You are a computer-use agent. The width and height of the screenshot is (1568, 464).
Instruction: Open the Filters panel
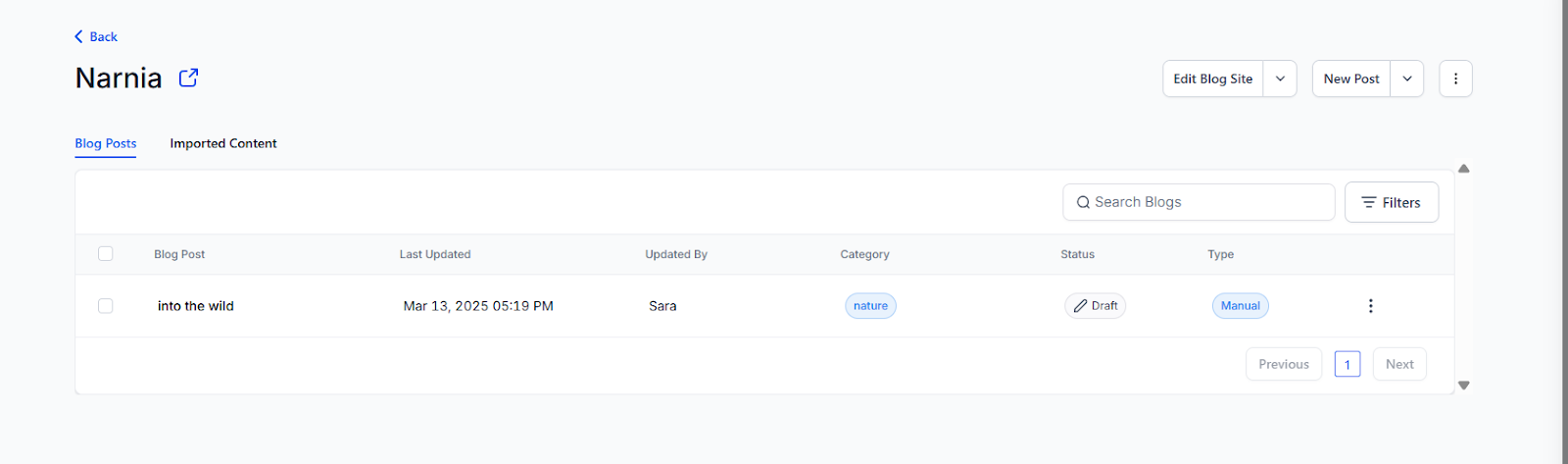[x=1391, y=202]
